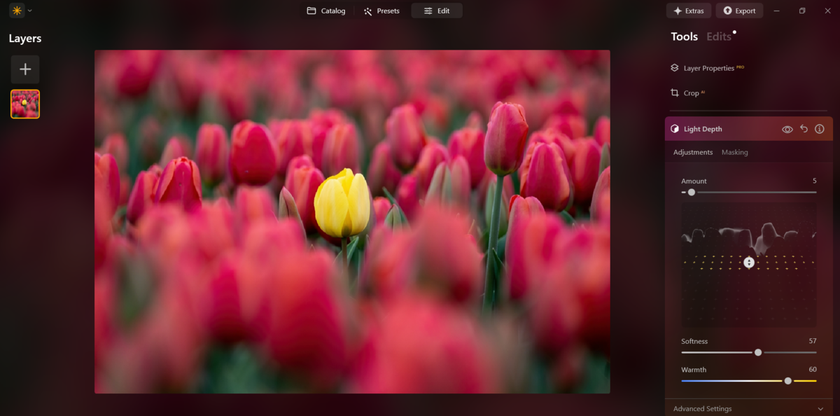This screenshot has height=416, width=840.
Task: Select the Edit tab
Action: click(437, 11)
